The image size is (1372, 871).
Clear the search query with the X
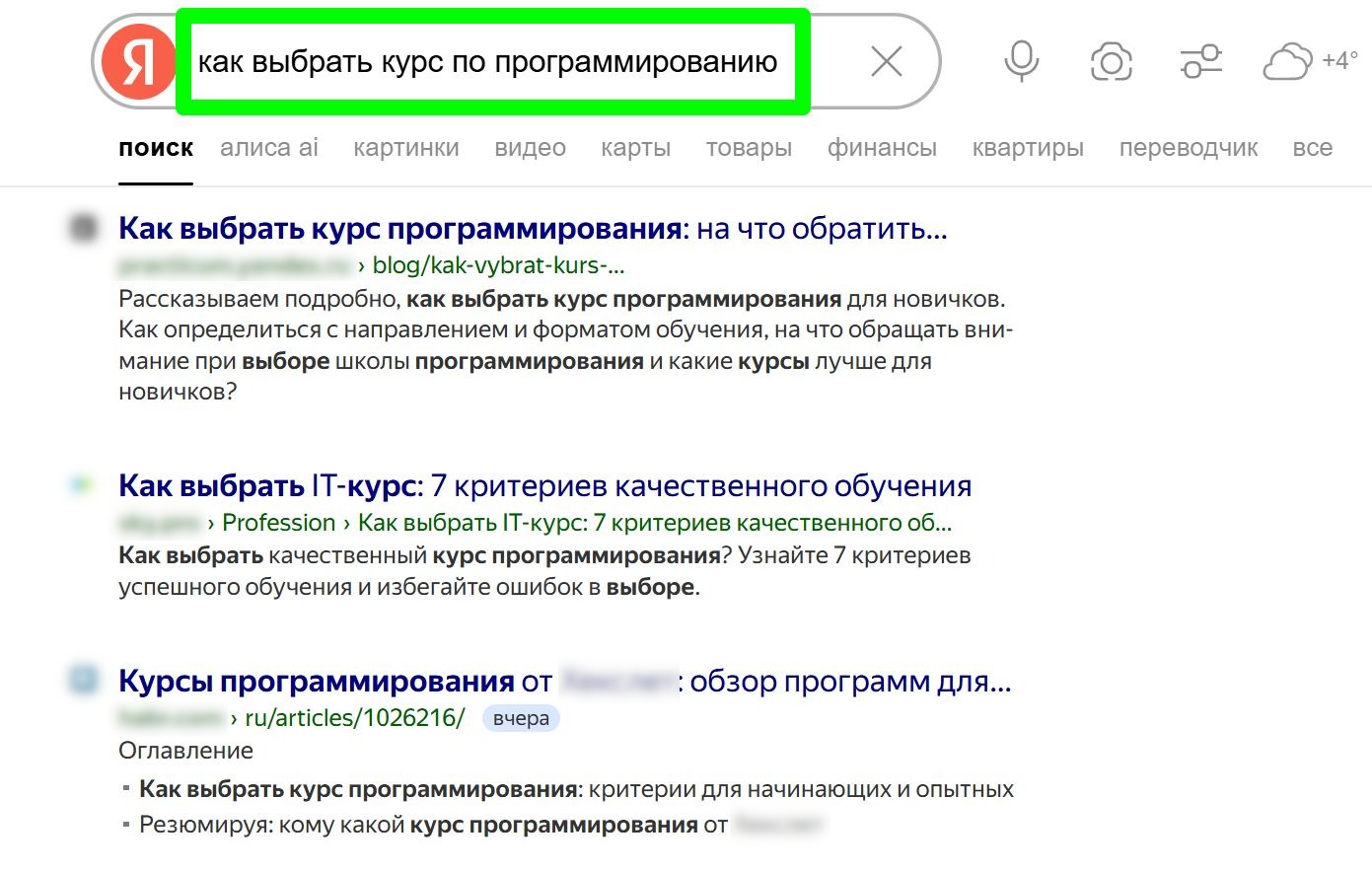[887, 62]
